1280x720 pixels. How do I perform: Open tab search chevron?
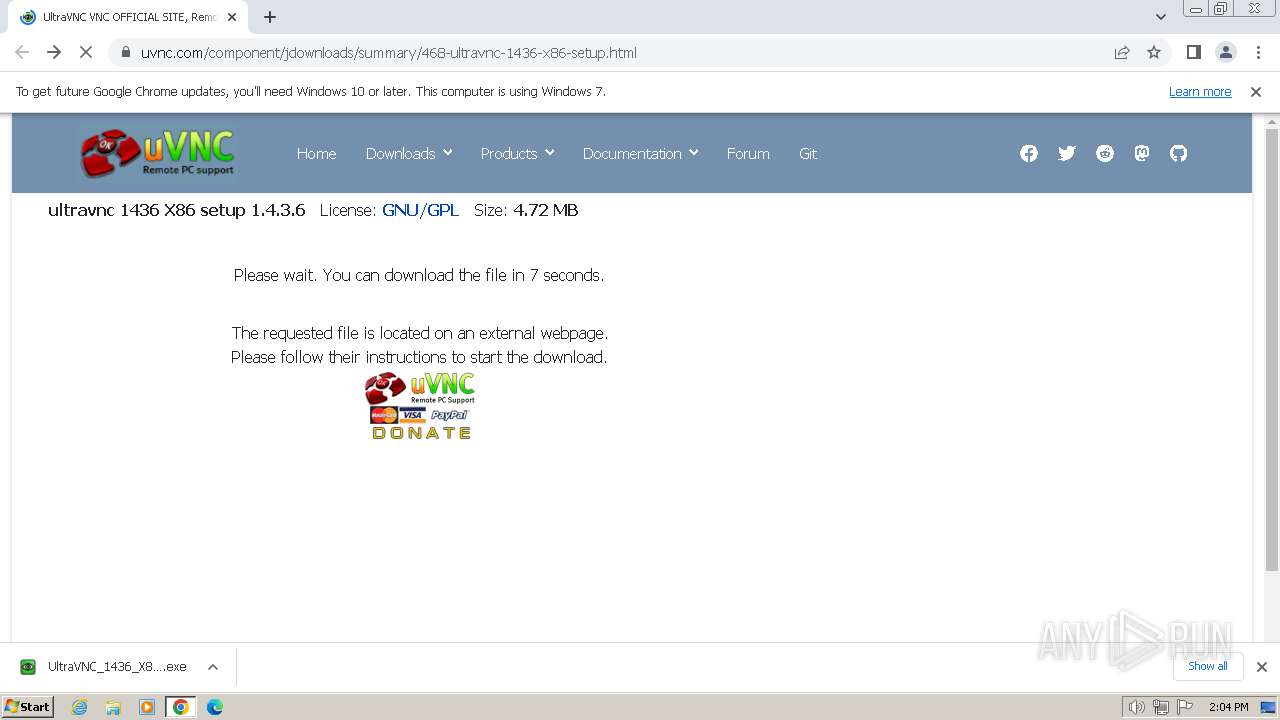[1161, 17]
